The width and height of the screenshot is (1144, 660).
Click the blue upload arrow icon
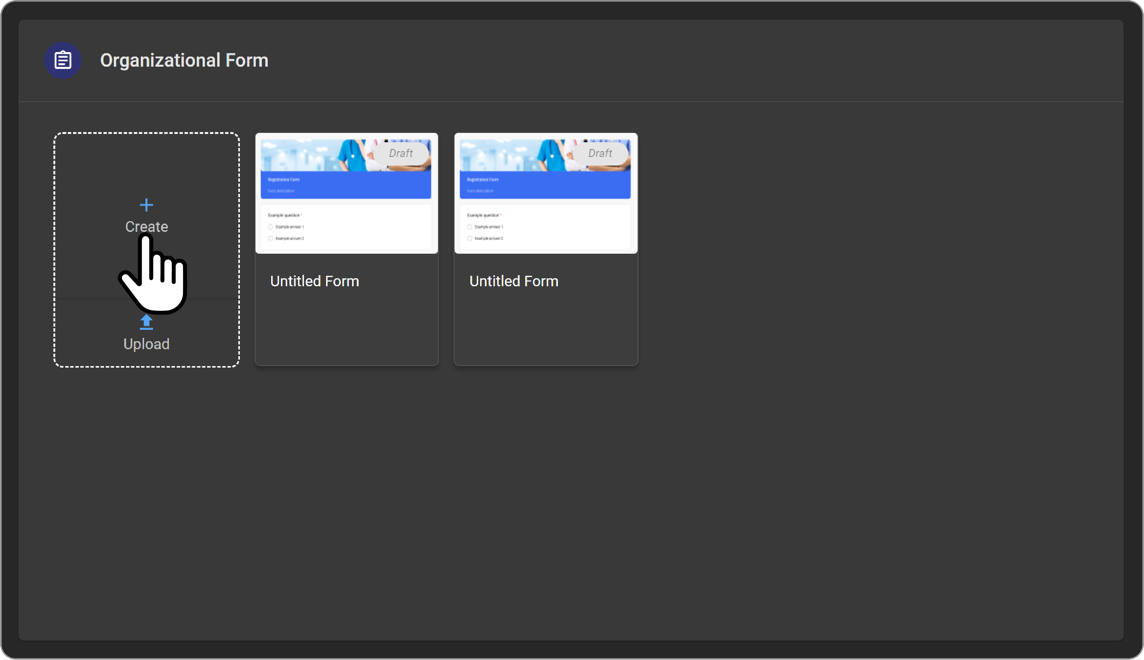tap(146, 322)
